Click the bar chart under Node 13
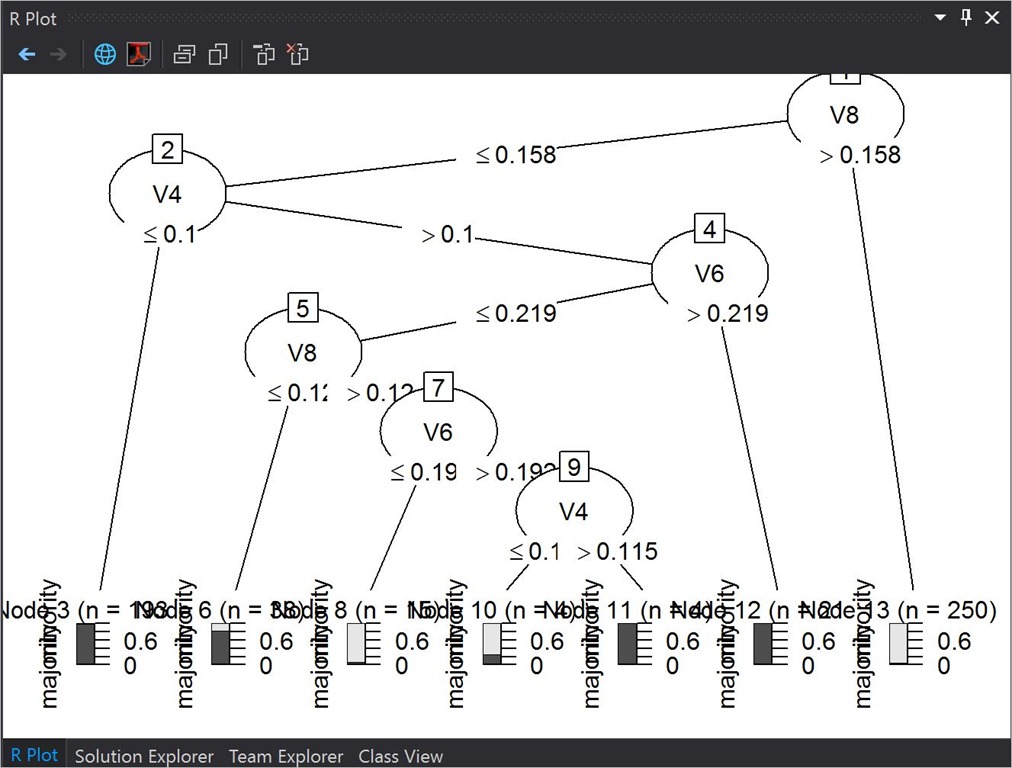This screenshot has width=1012, height=768. 899,644
